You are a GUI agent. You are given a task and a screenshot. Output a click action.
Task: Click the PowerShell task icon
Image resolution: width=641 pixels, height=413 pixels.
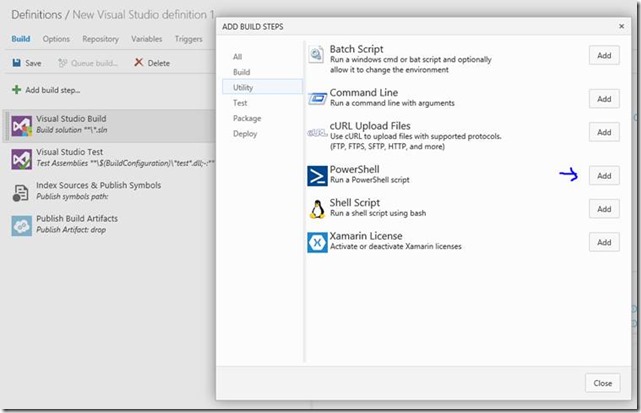point(317,176)
